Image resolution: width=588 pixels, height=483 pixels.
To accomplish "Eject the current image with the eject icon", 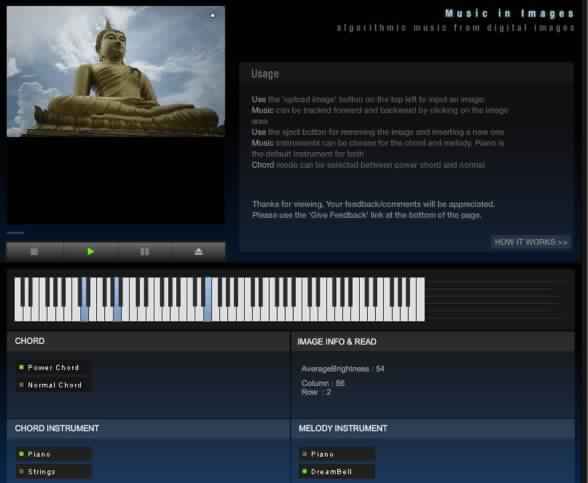I will 199,252.
